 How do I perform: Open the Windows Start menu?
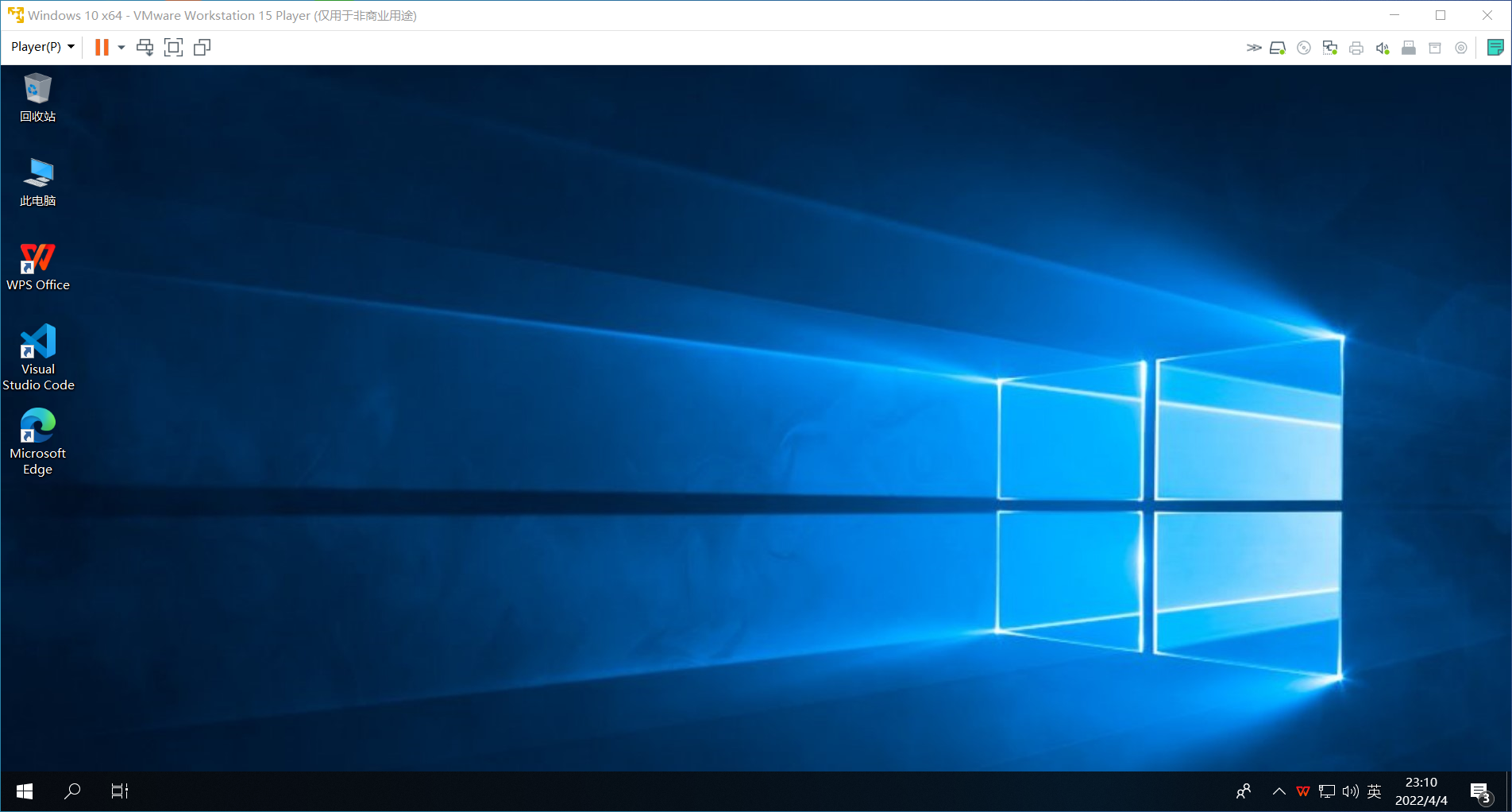25,791
